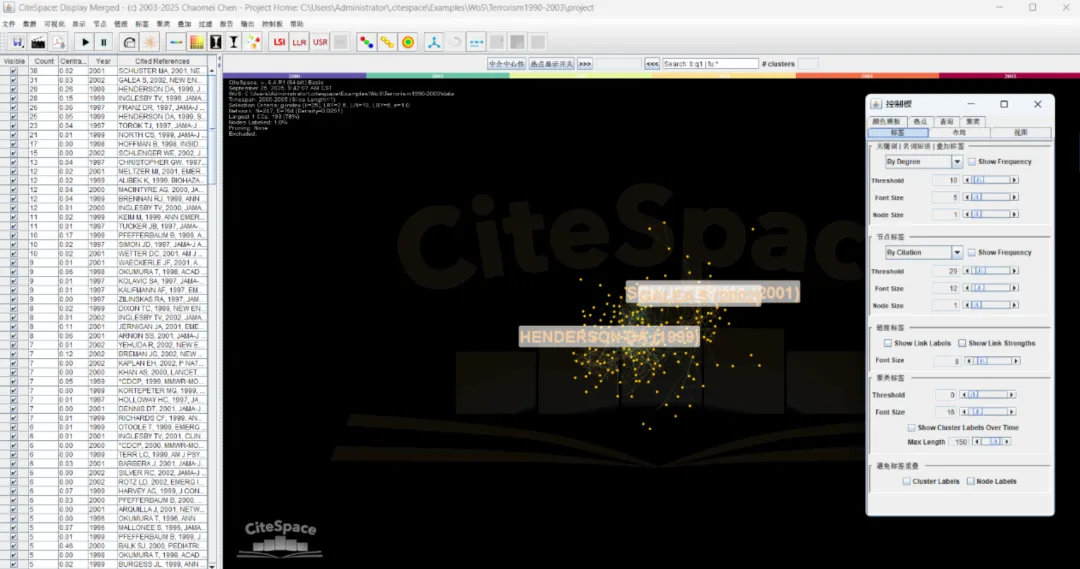Open the 节点 menu

tap(100, 24)
